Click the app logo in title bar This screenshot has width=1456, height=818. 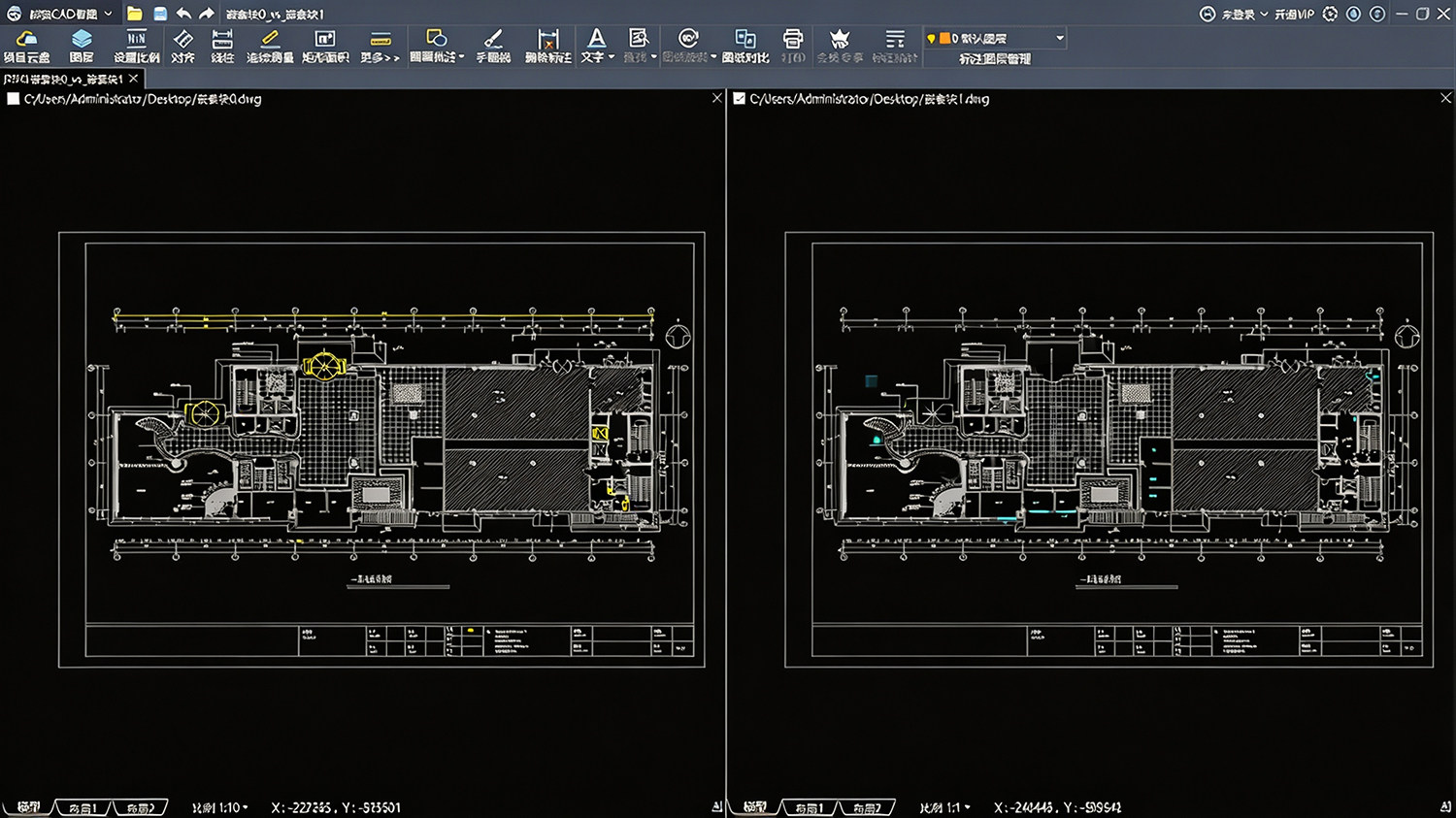(x=14, y=14)
